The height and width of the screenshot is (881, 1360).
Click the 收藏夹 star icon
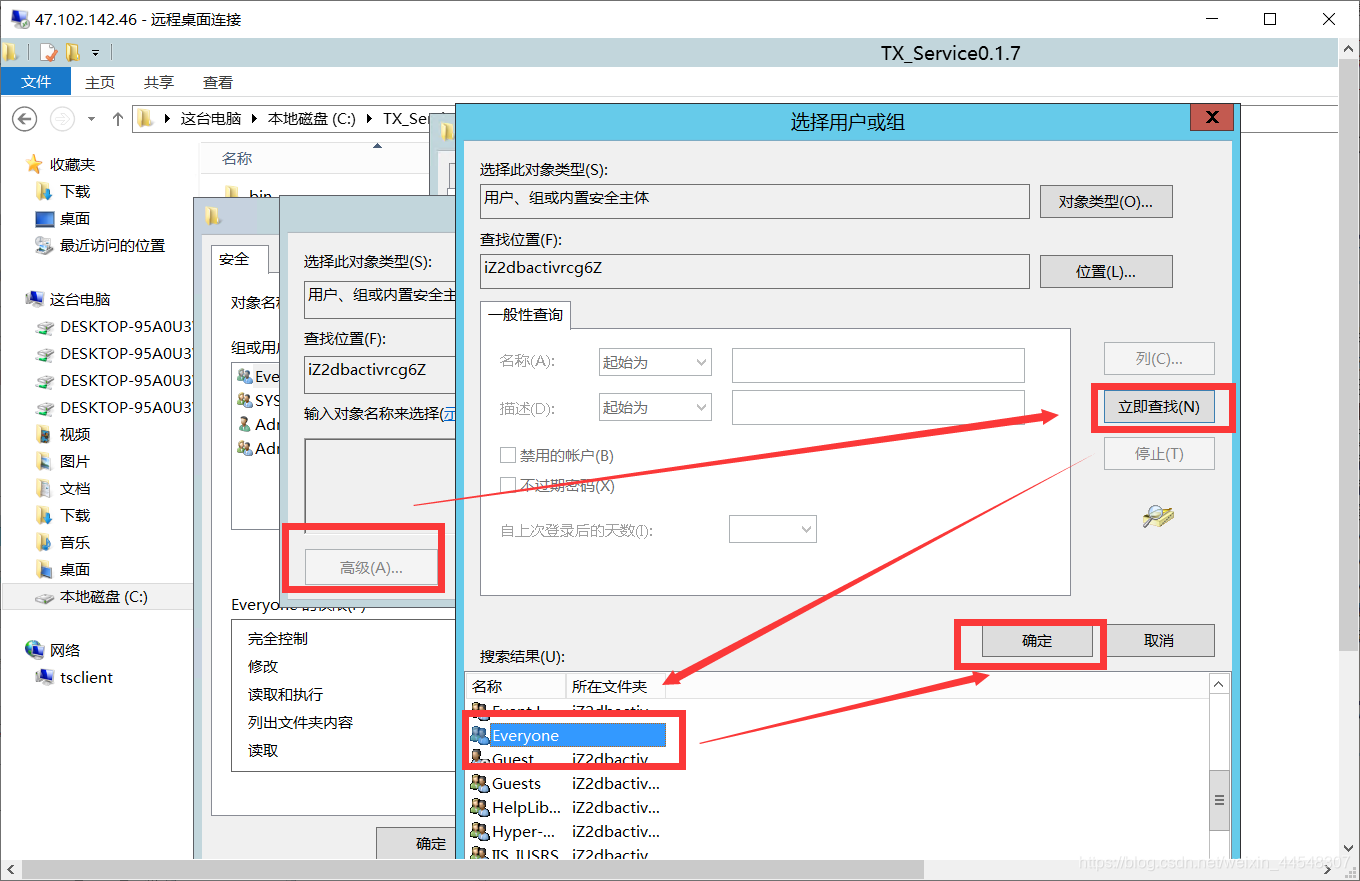(35, 164)
